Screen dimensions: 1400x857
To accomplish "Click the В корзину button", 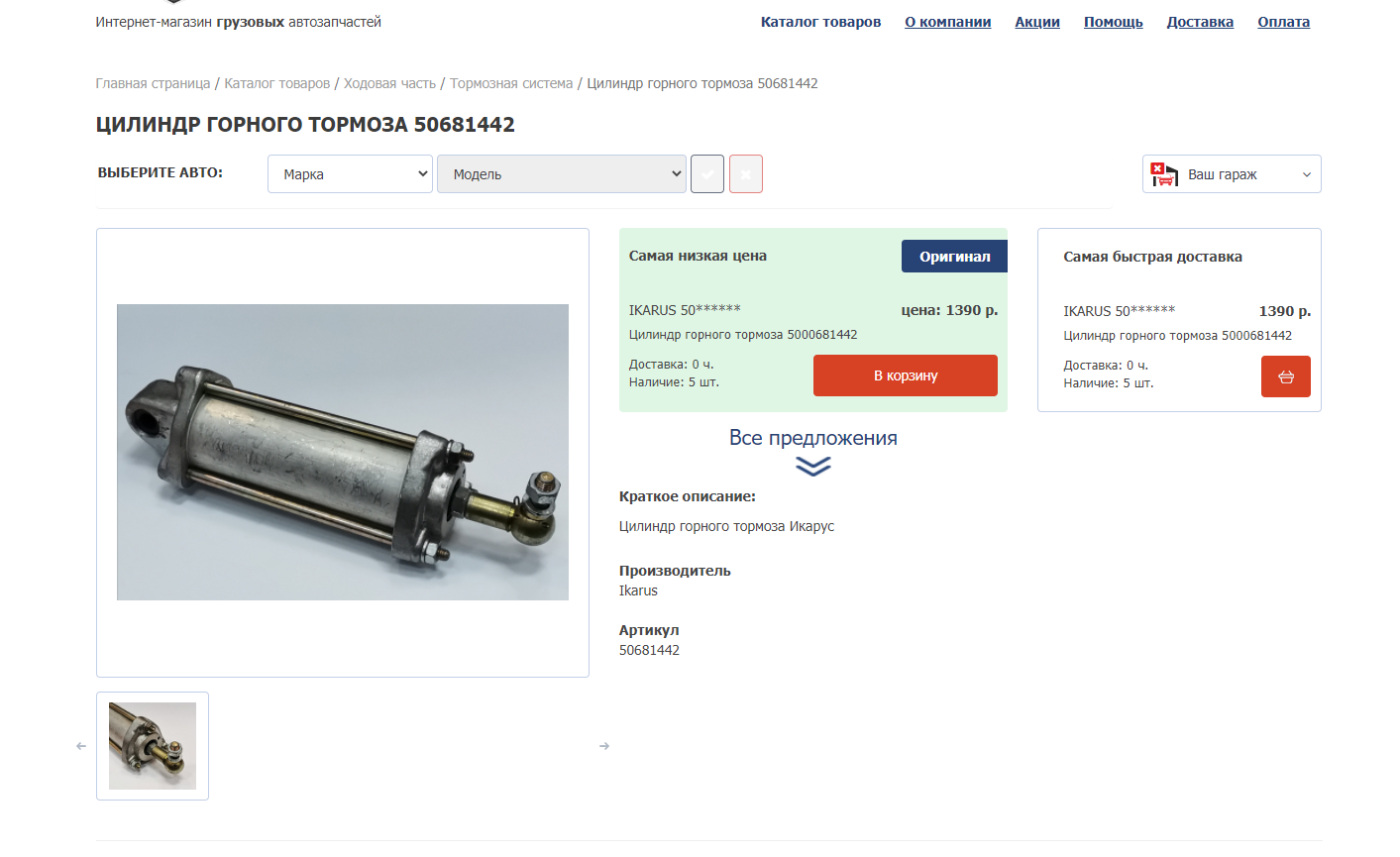I will [x=905, y=375].
